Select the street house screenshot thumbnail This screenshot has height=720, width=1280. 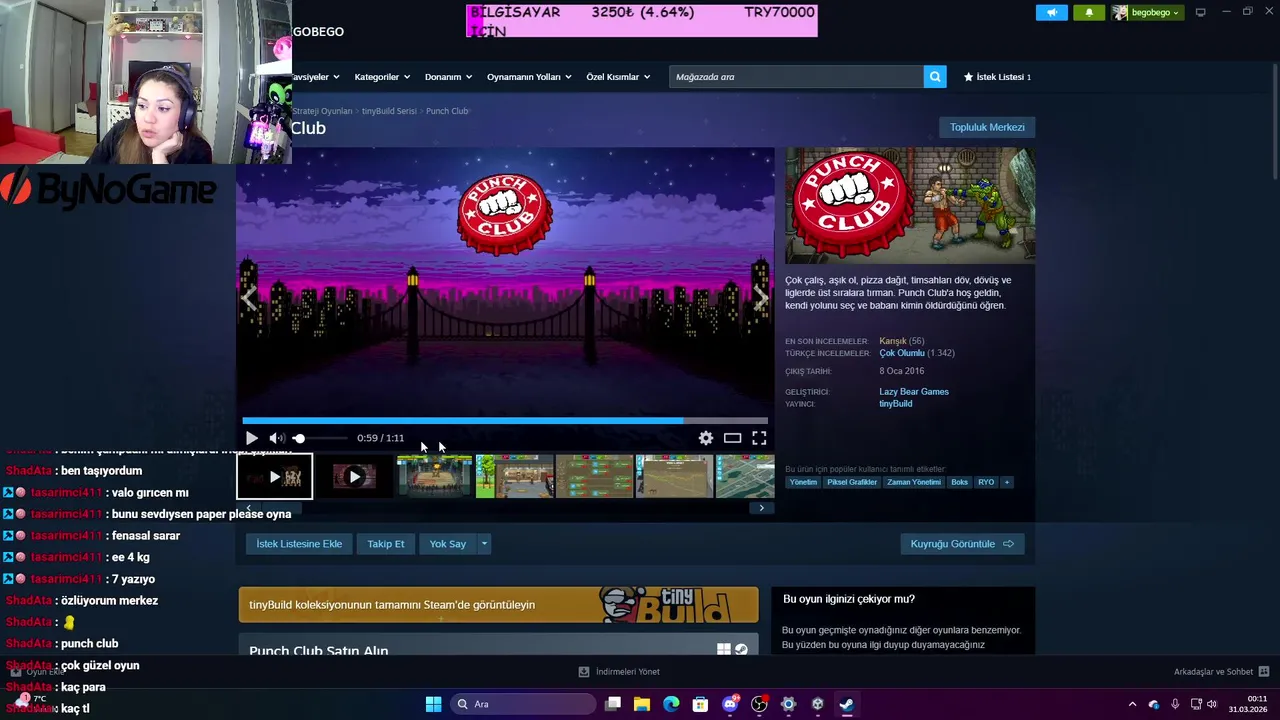pyautogui.click(x=515, y=477)
